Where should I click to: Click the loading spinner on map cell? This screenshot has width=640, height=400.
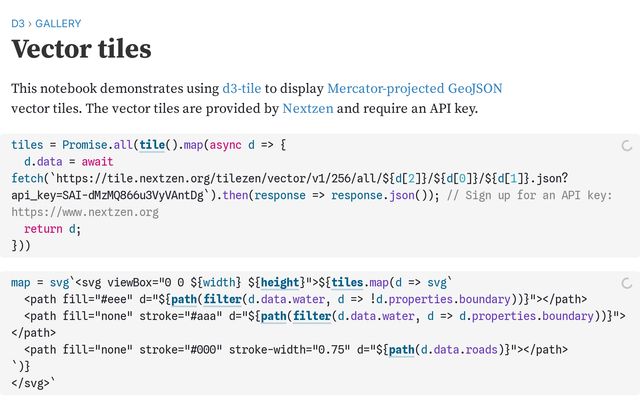click(627, 282)
